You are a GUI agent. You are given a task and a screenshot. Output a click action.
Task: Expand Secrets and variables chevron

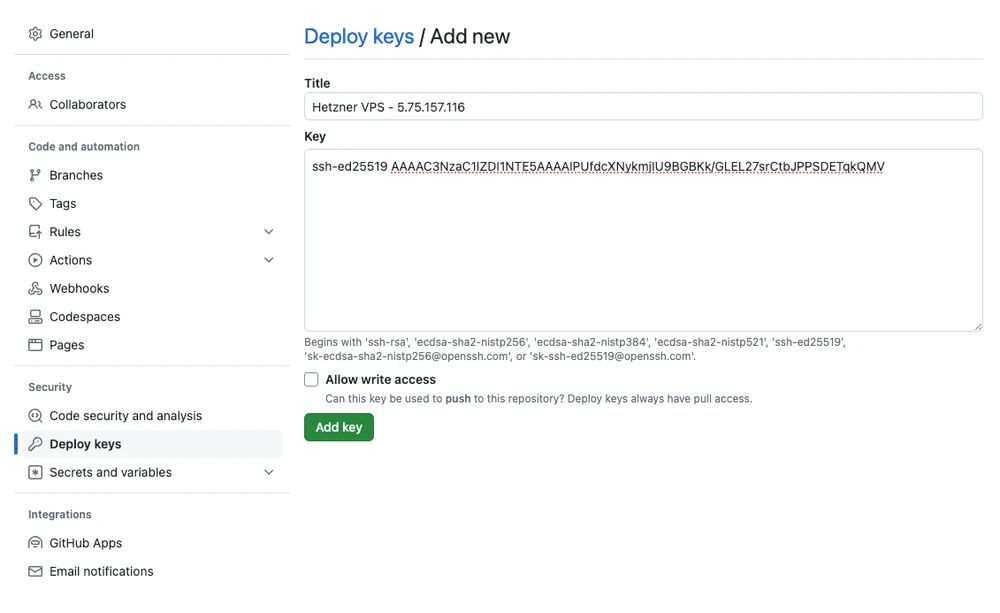(268, 473)
